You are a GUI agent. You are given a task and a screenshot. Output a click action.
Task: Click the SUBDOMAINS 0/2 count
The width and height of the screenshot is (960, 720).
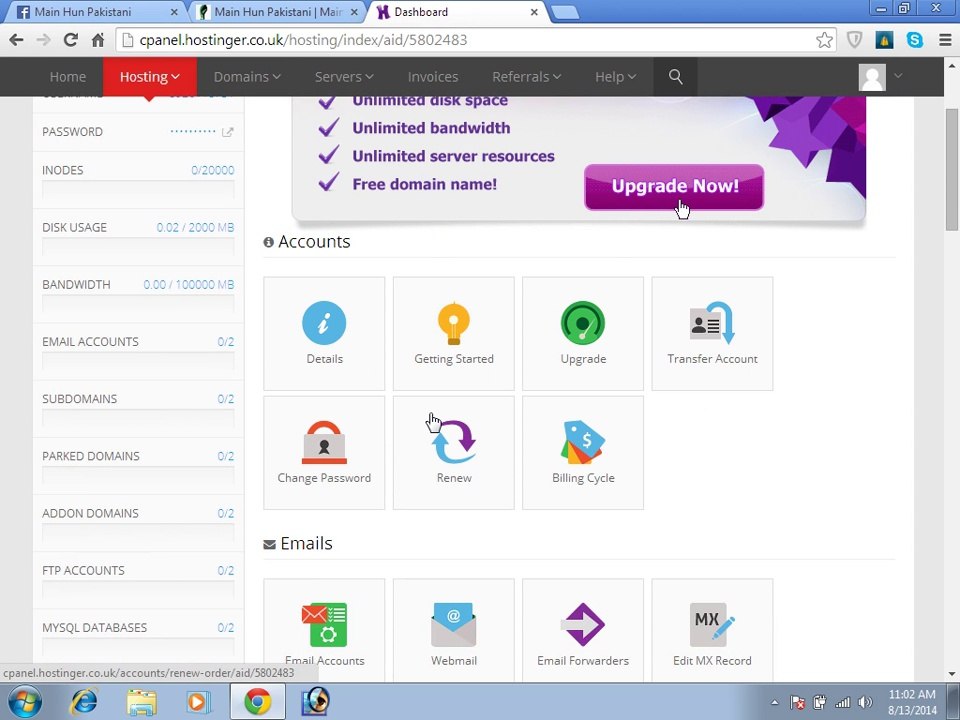(225, 399)
